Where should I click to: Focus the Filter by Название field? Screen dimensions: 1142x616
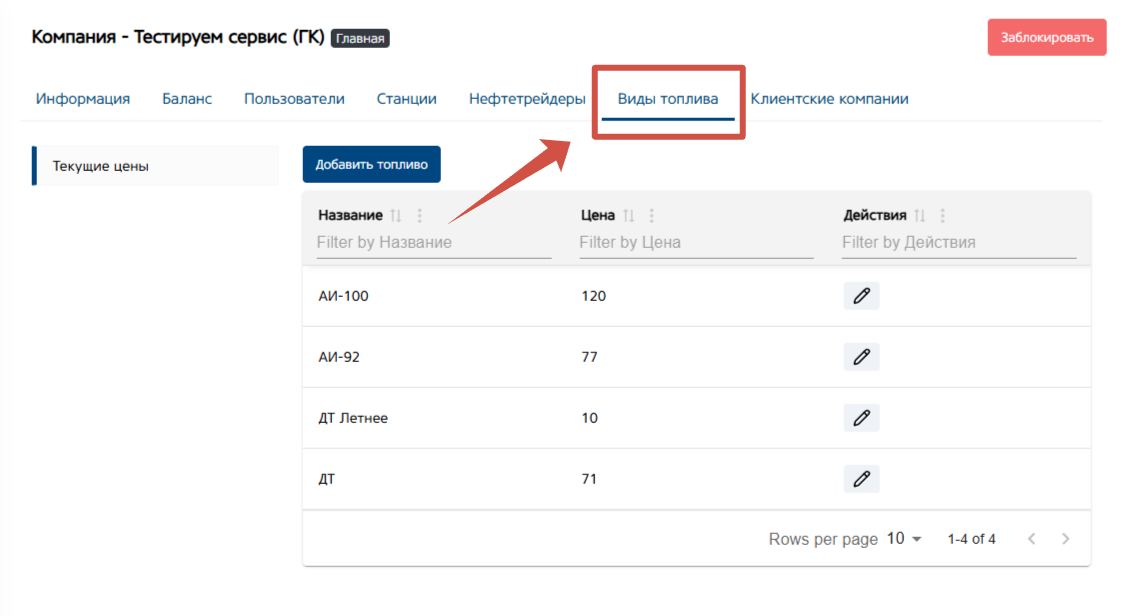click(433, 242)
